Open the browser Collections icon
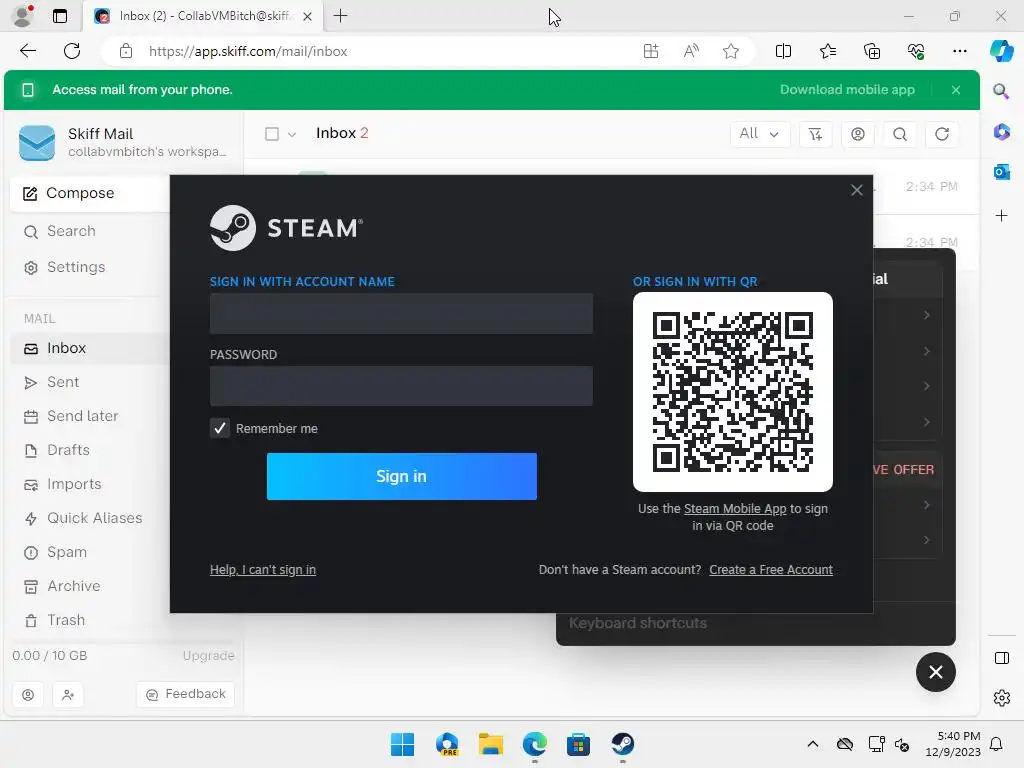1024x768 pixels. [x=872, y=51]
